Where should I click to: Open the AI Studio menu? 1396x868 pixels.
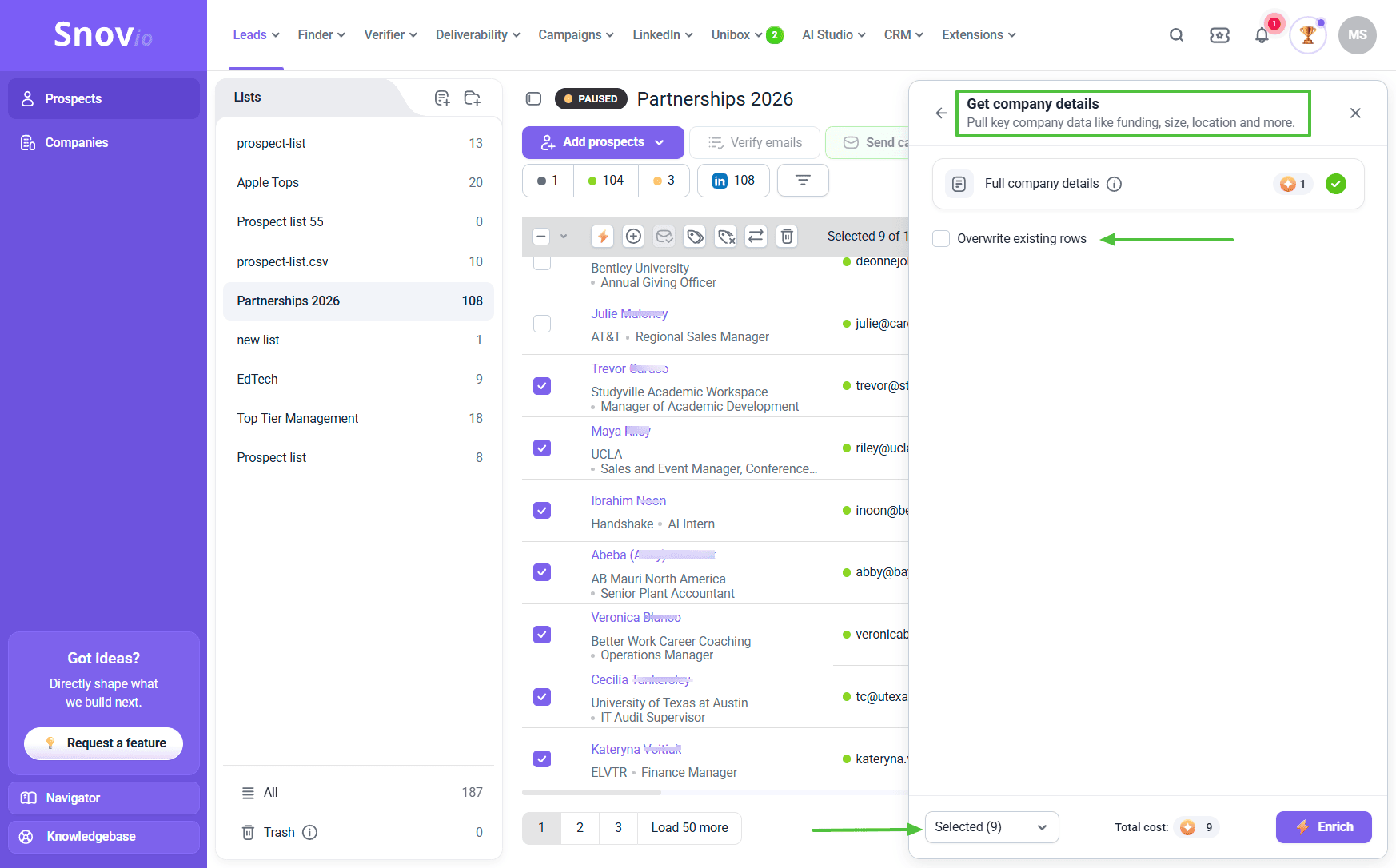pyautogui.click(x=834, y=35)
